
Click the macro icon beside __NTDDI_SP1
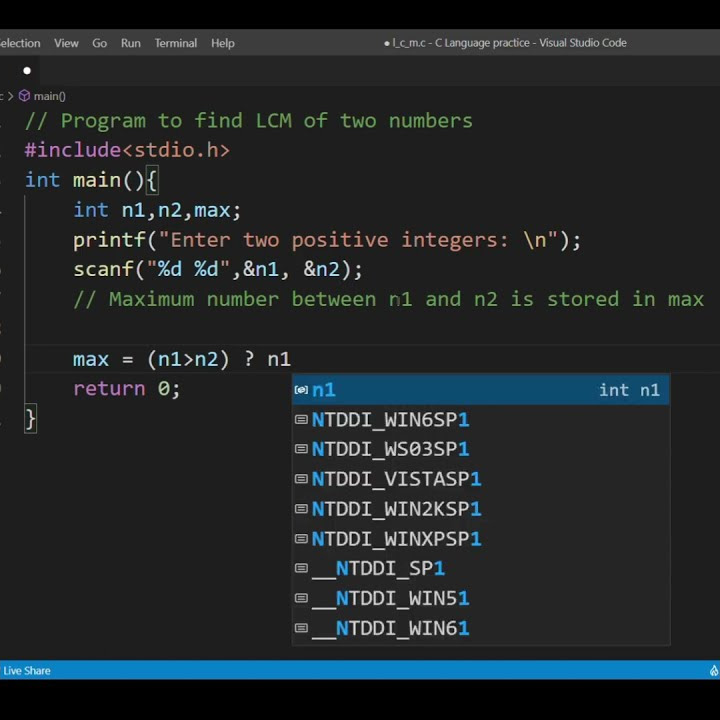point(301,568)
